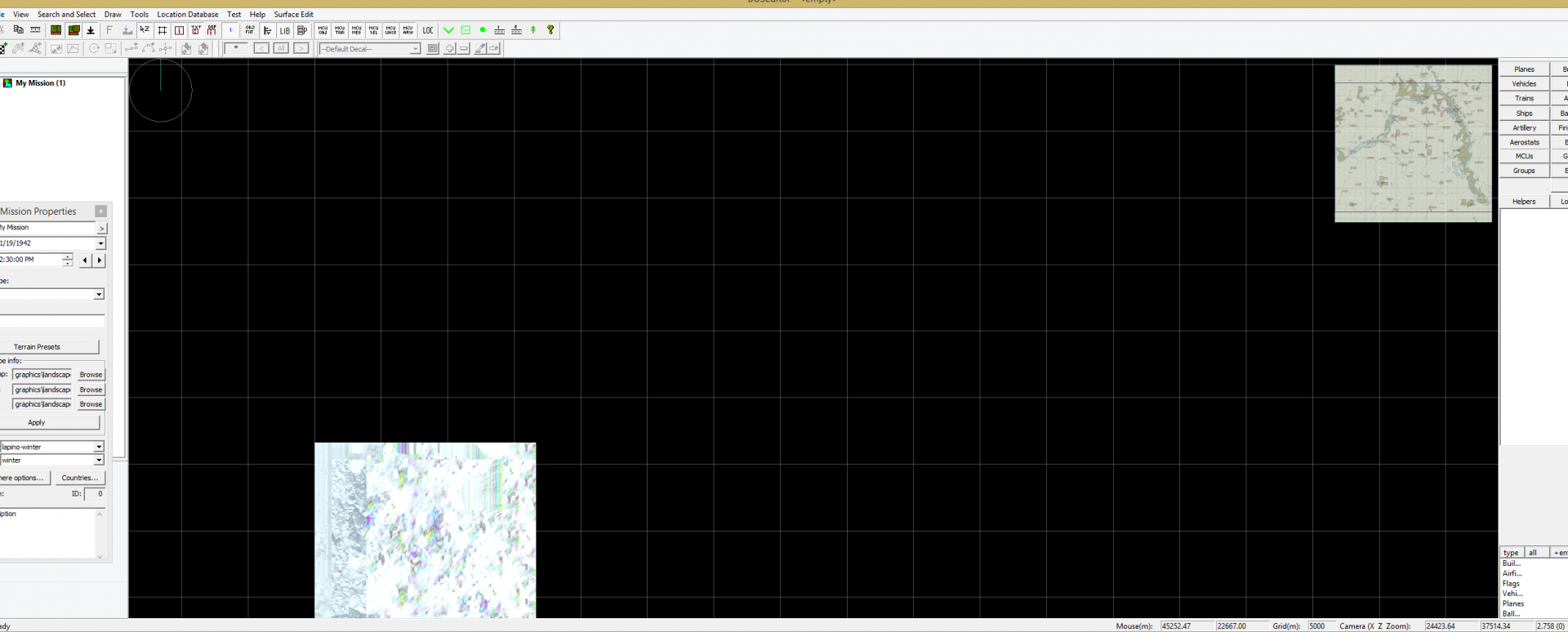Viewport: 1568px width, 632px height.
Task: Click the Artillery category button
Action: click(x=1524, y=128)
